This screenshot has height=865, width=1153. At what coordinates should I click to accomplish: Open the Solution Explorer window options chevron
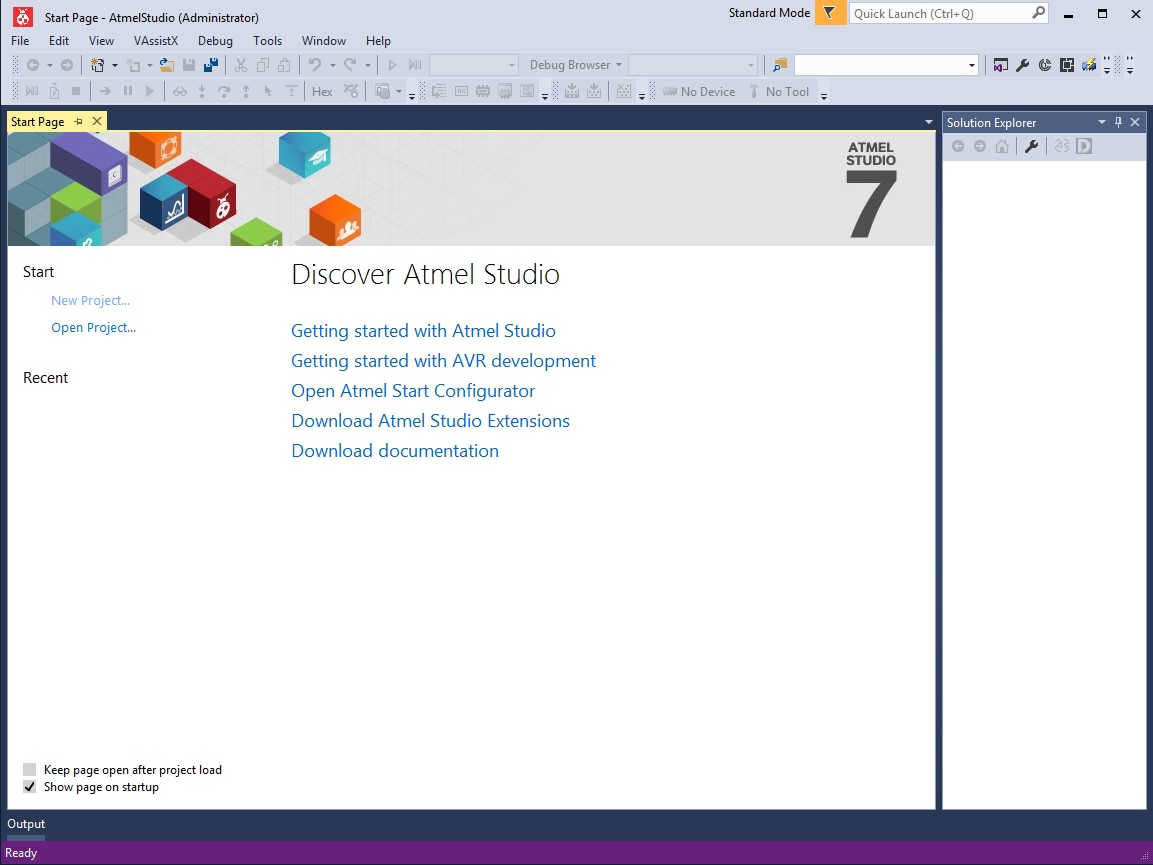(1102, 121)
